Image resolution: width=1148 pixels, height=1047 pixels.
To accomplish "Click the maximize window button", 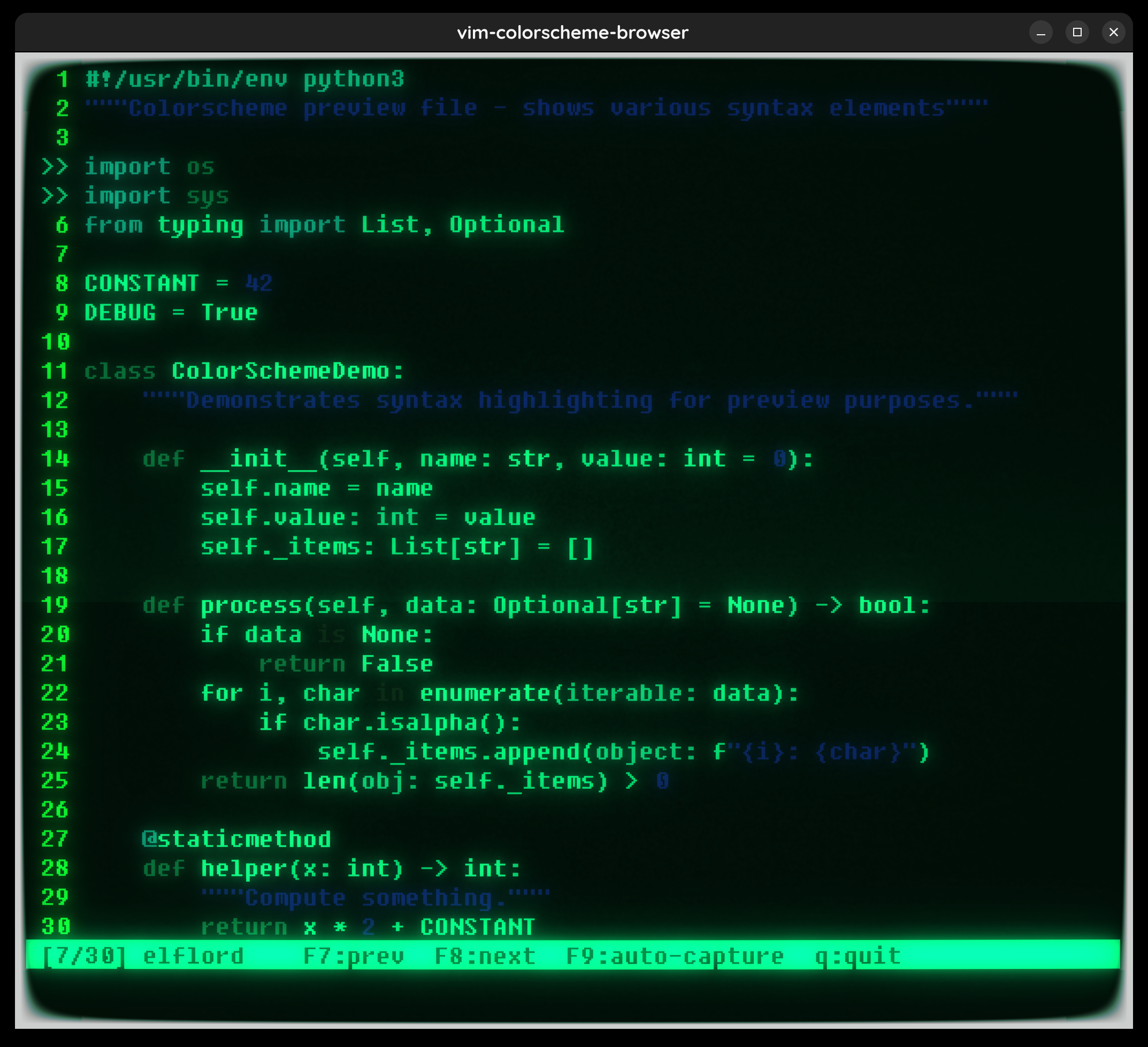I will pyautogui.click(x=1077, y=33).
